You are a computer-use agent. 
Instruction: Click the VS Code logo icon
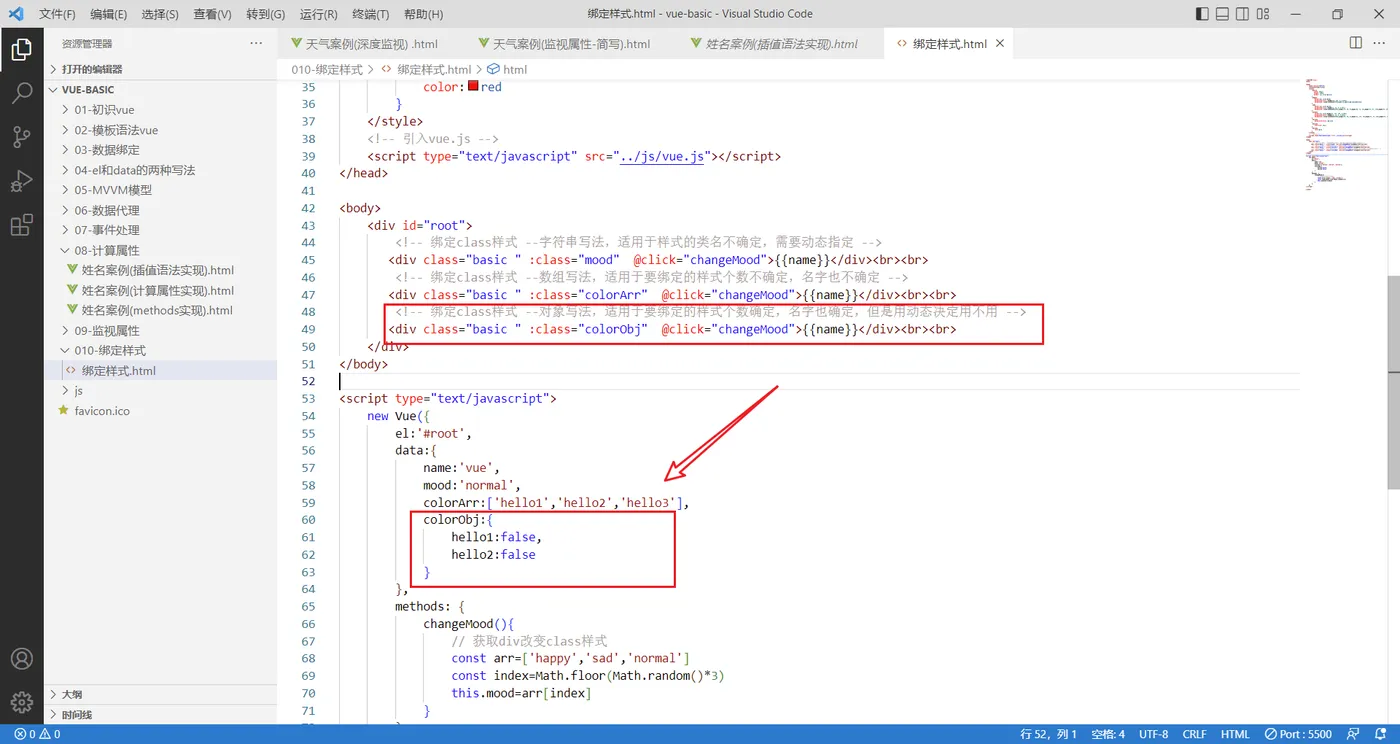pyautogui.click(x=16, y=14)
